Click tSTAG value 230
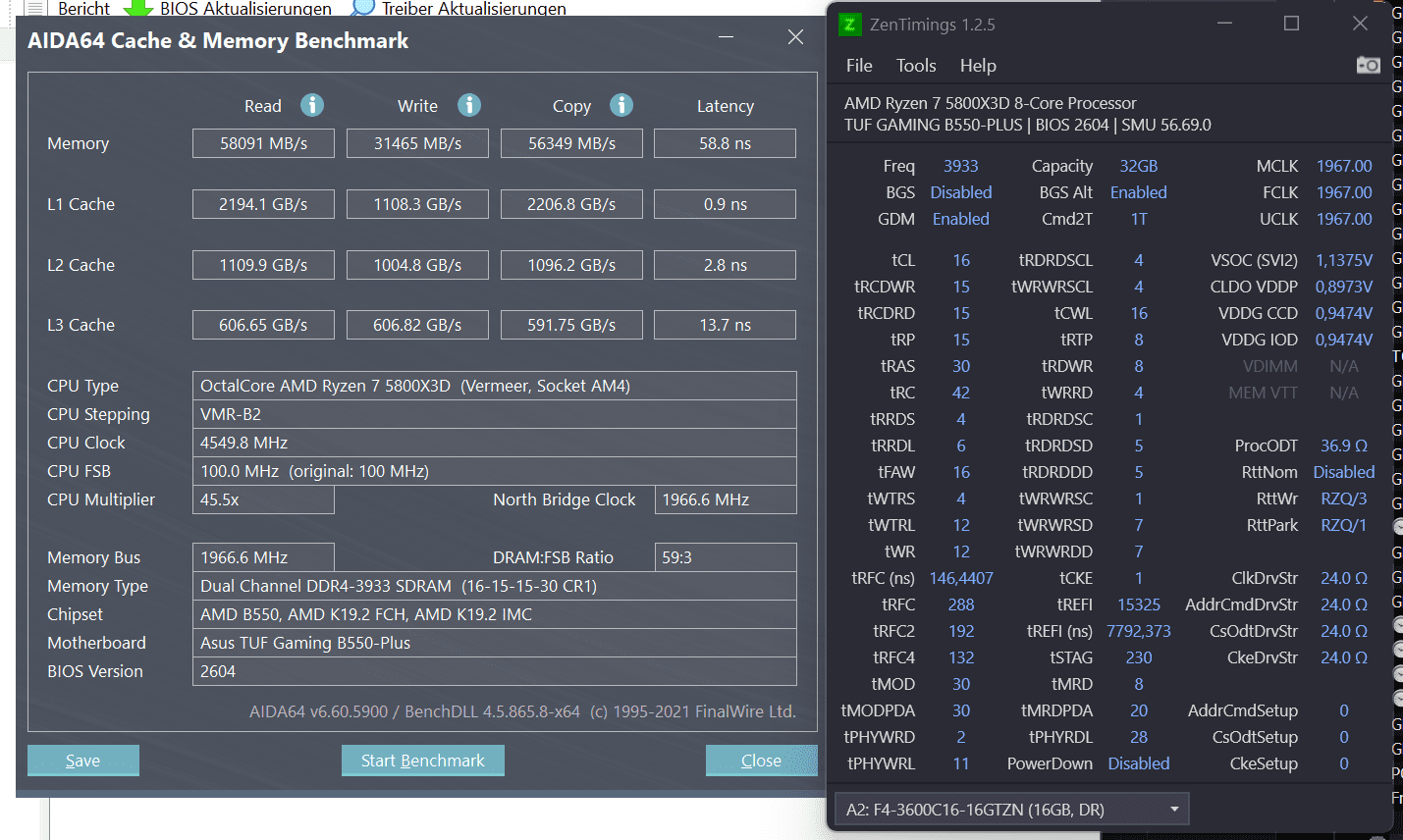This screenshot has height=840, width=1403. click(x=1139, y=657)
